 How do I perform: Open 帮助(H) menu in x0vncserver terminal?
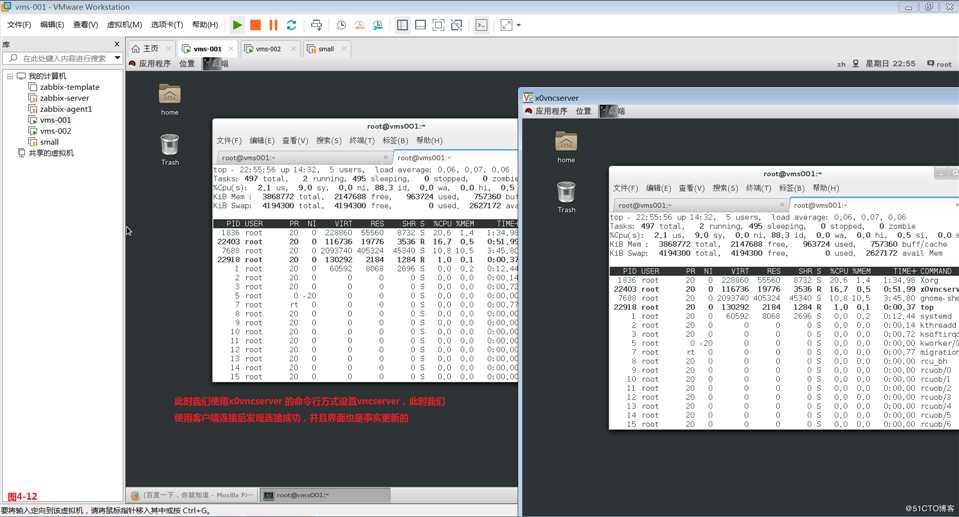826,188
